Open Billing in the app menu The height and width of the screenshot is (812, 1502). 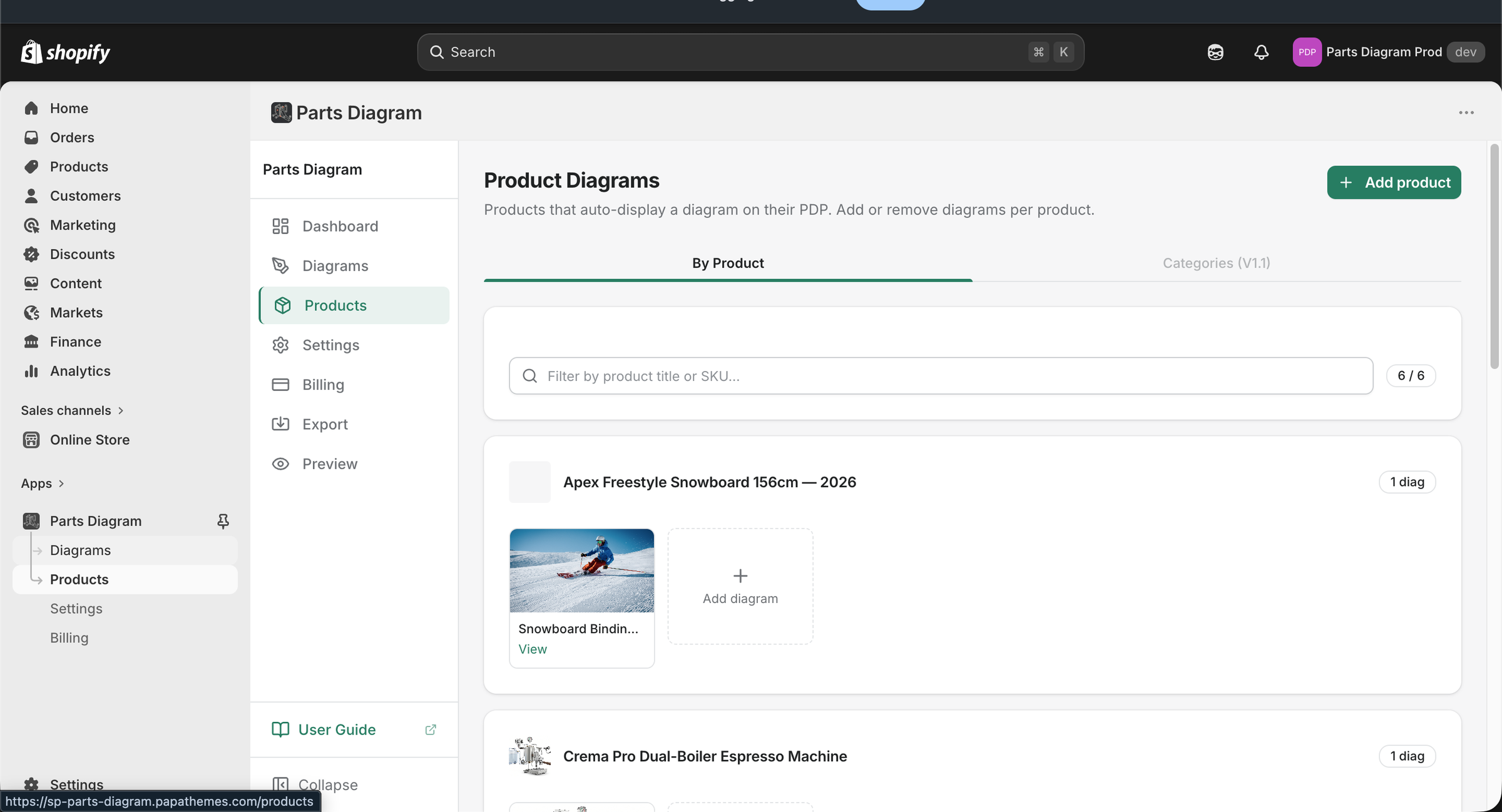[x=354, y=385]
